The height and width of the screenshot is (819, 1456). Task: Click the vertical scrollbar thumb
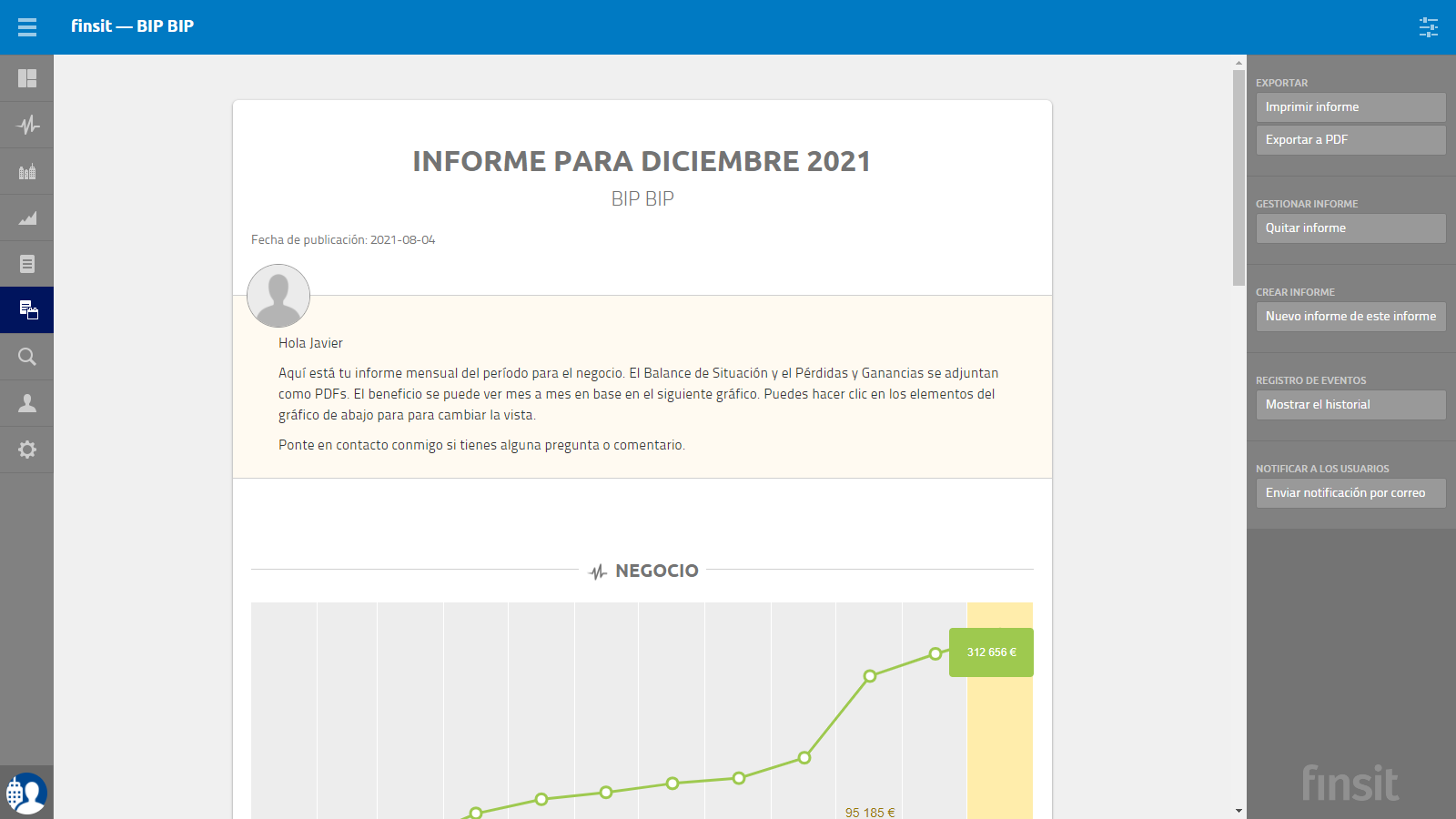(1239, 177)
